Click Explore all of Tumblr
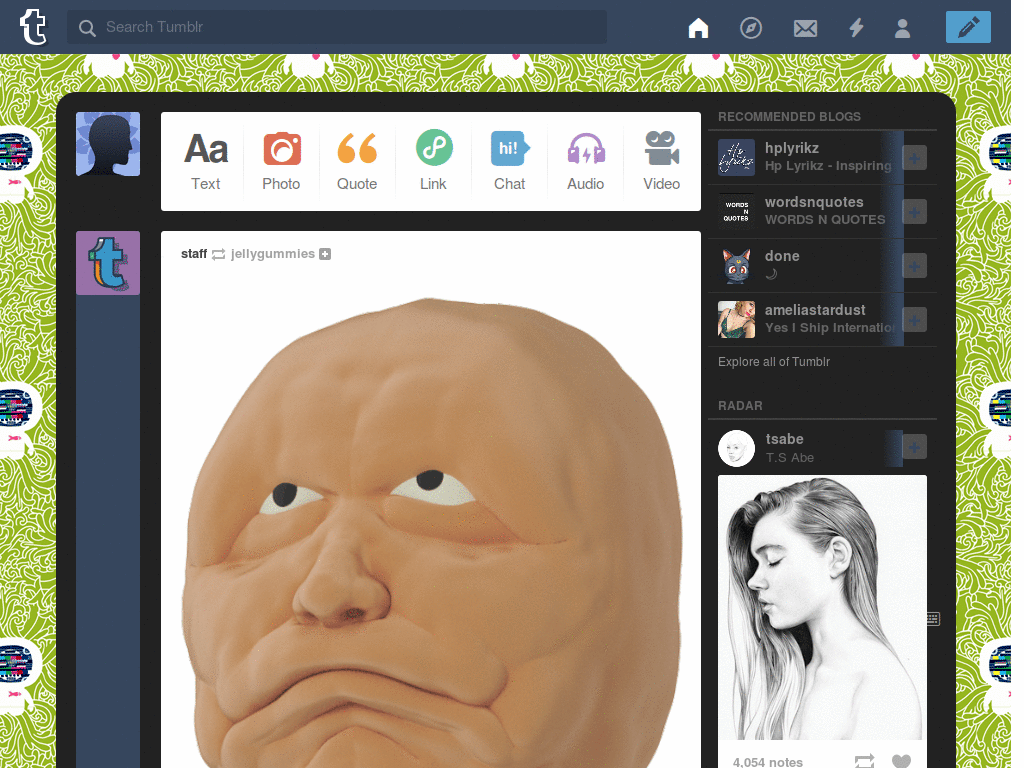 click(774, 362)
